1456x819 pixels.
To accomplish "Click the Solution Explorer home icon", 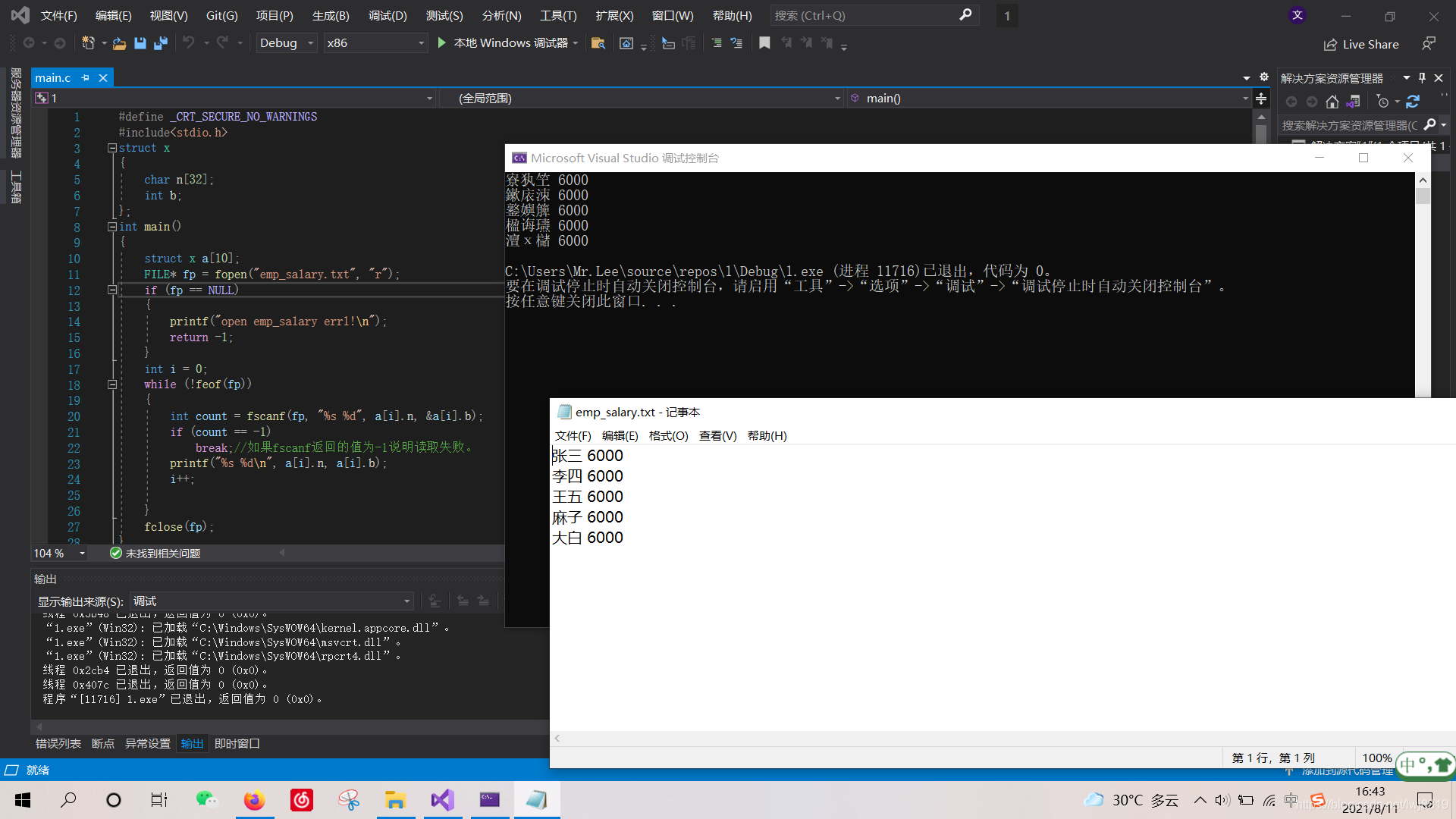I will click(x=1332, y=102).
